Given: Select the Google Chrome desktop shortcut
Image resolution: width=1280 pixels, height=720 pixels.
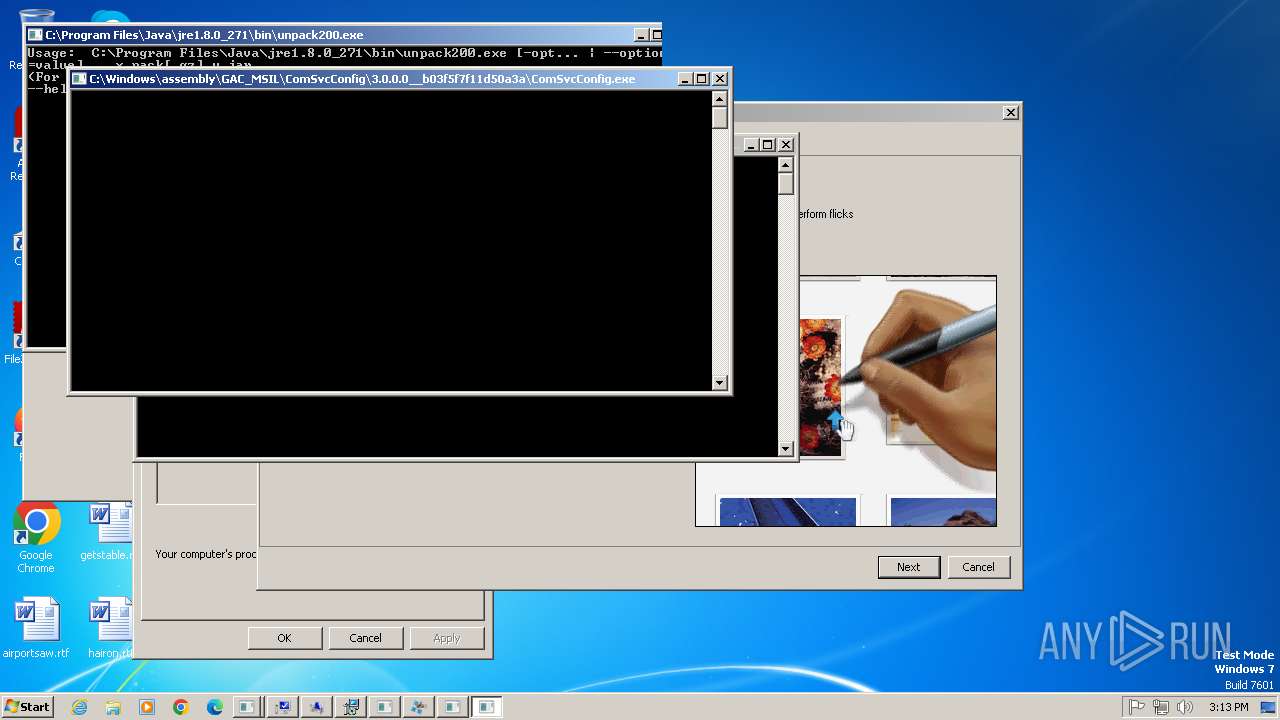Looking at the screenshot, I should pos(36,538).
